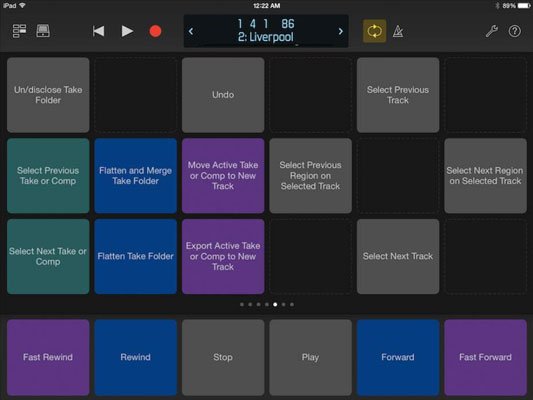
Task: Tap the Flatten Take Folder key command
Action: 136,257
